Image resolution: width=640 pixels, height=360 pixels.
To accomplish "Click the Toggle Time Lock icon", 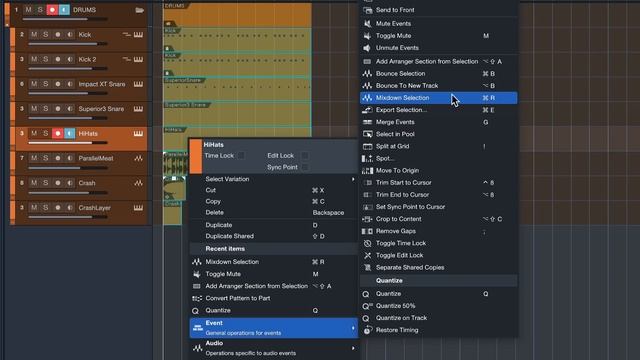I will (367, 243).
